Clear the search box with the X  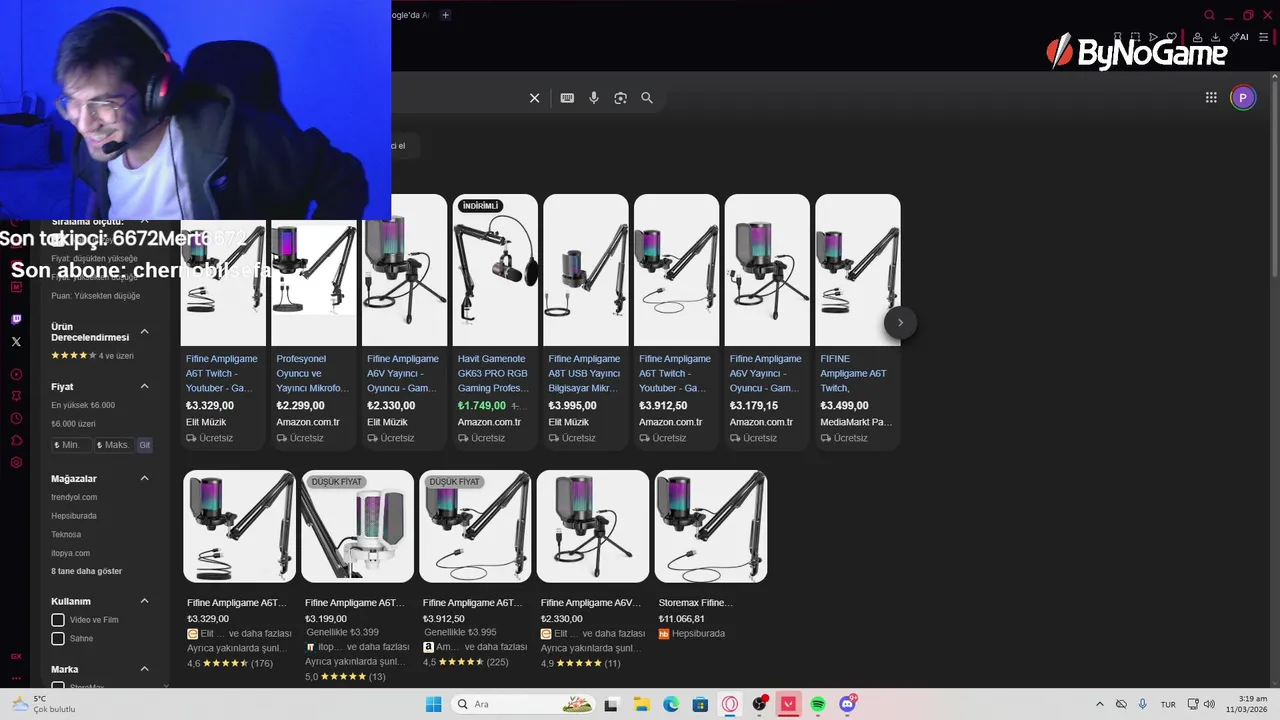click(x=535, y=98)
